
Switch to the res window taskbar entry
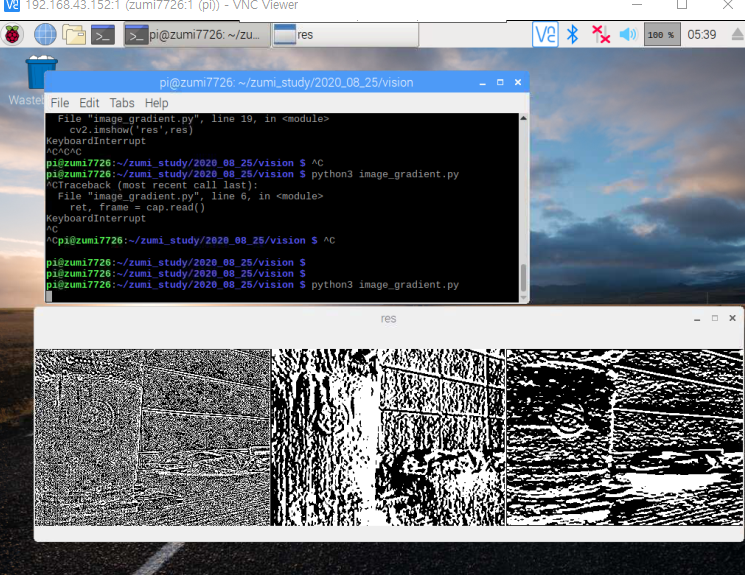click(x=345, y=35)
